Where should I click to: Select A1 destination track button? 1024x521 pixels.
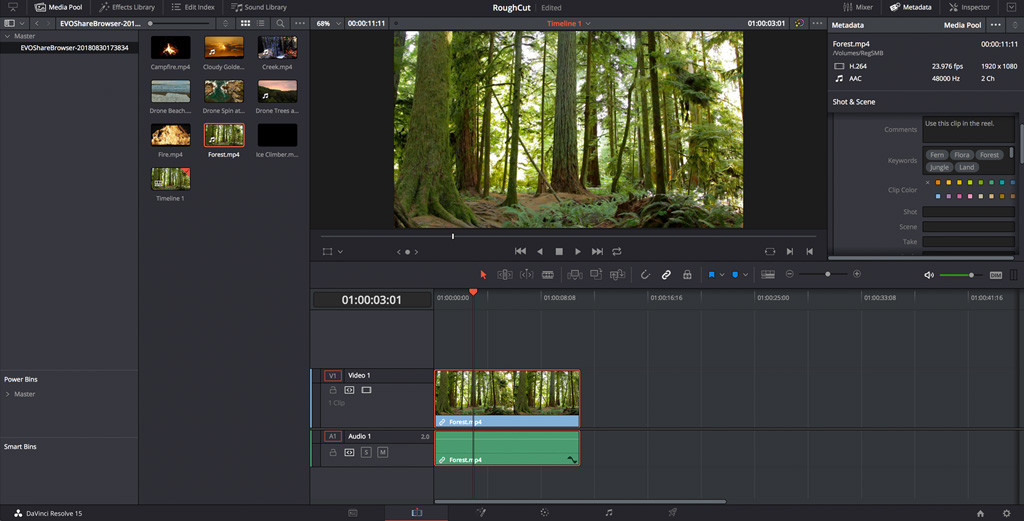click(x=332, y=436)
